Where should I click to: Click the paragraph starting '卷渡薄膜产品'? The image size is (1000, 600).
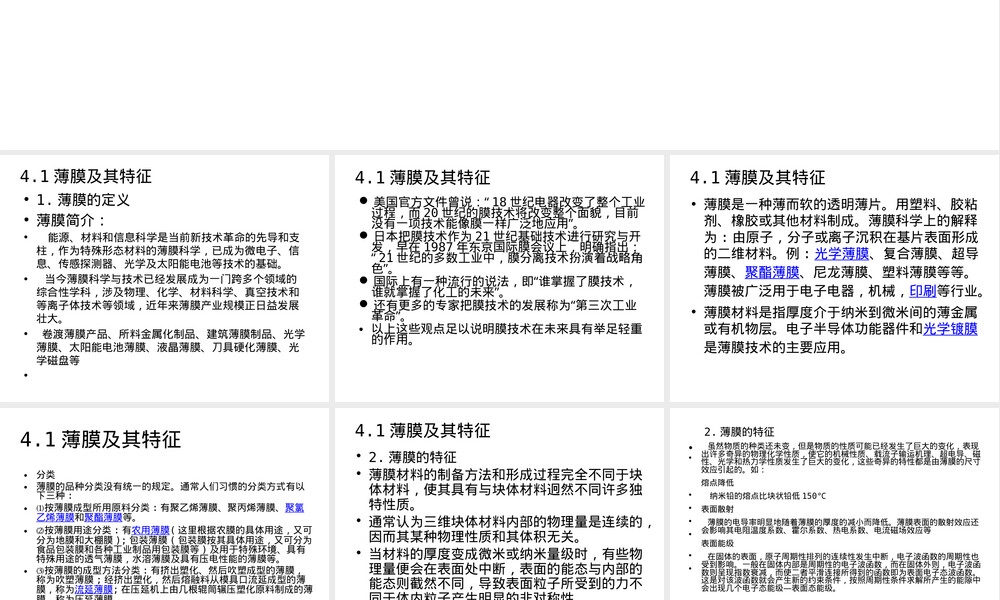pyautogui.click(x=171, y=347)
